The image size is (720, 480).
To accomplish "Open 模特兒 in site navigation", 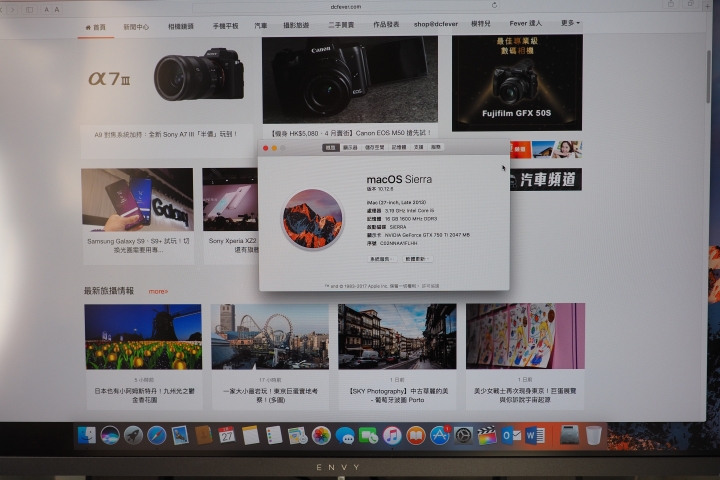I will point(481,23).
